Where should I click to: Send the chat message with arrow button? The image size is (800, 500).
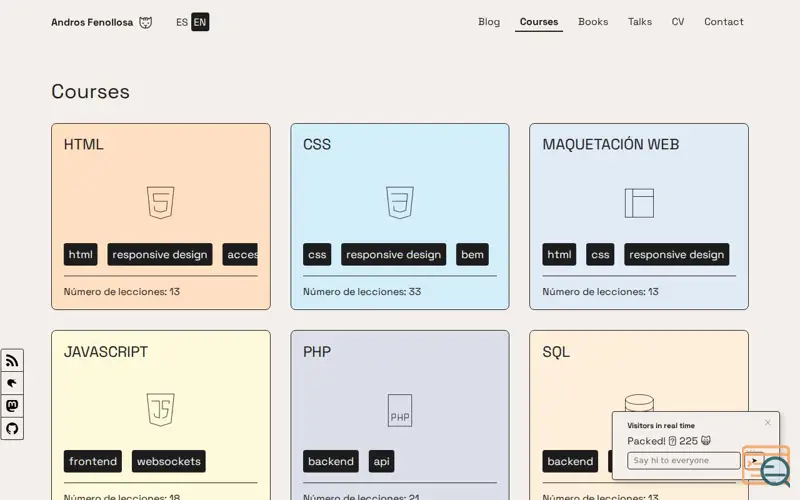coord(753,461)
